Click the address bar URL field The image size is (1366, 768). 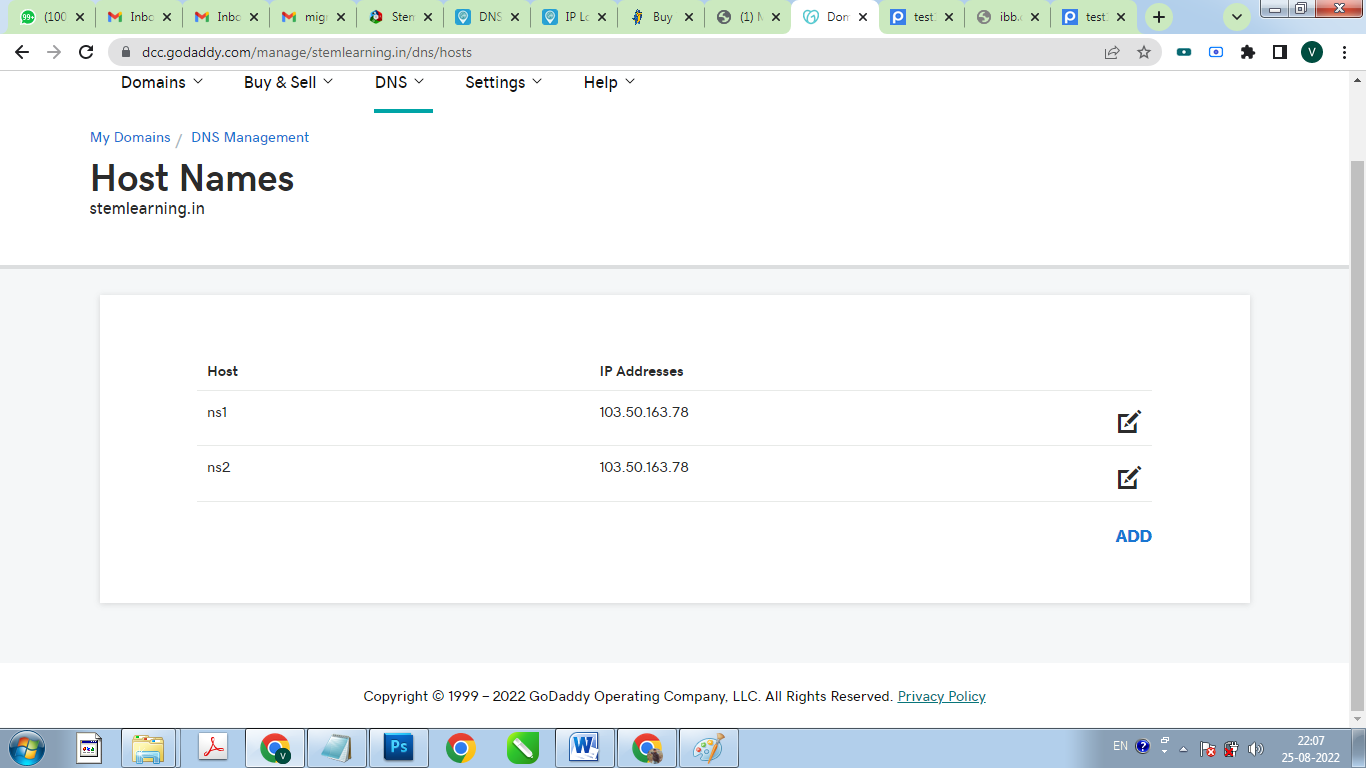600,52
